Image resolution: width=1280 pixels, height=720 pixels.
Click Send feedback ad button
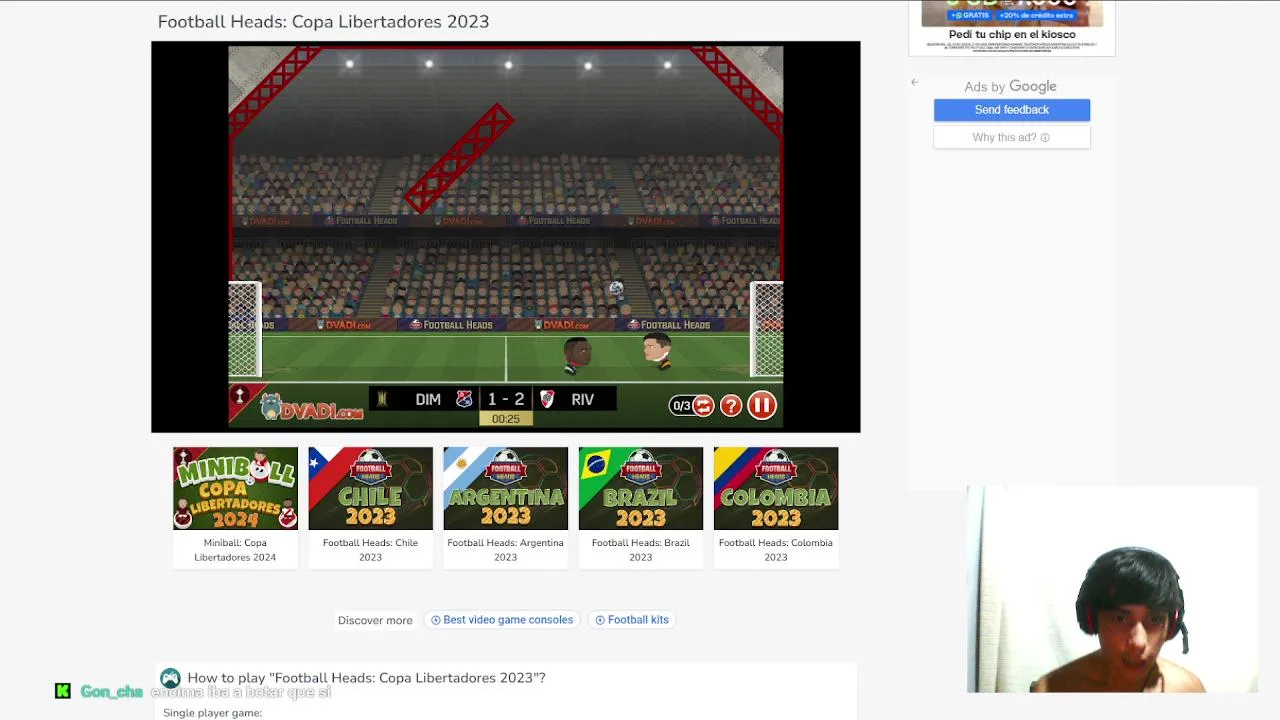(1012, 110)
